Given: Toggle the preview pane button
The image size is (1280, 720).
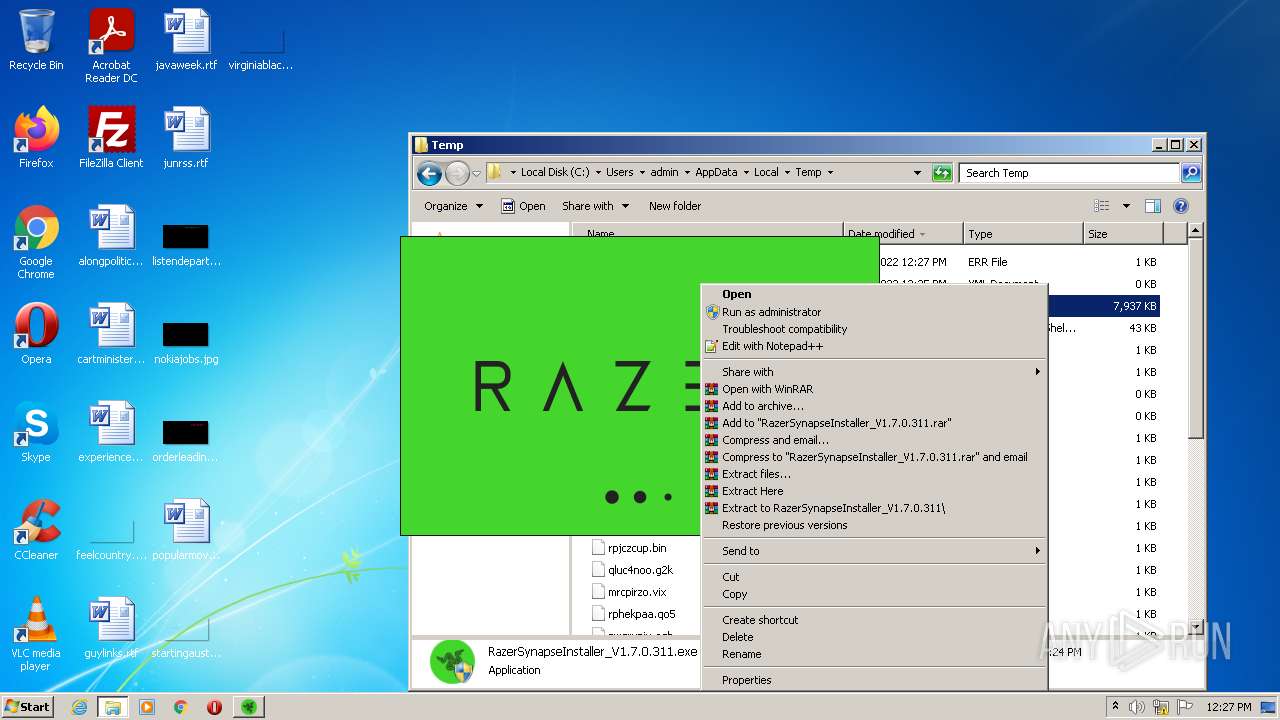Looking at the screenshot, I should click(x=1153, y=206).
